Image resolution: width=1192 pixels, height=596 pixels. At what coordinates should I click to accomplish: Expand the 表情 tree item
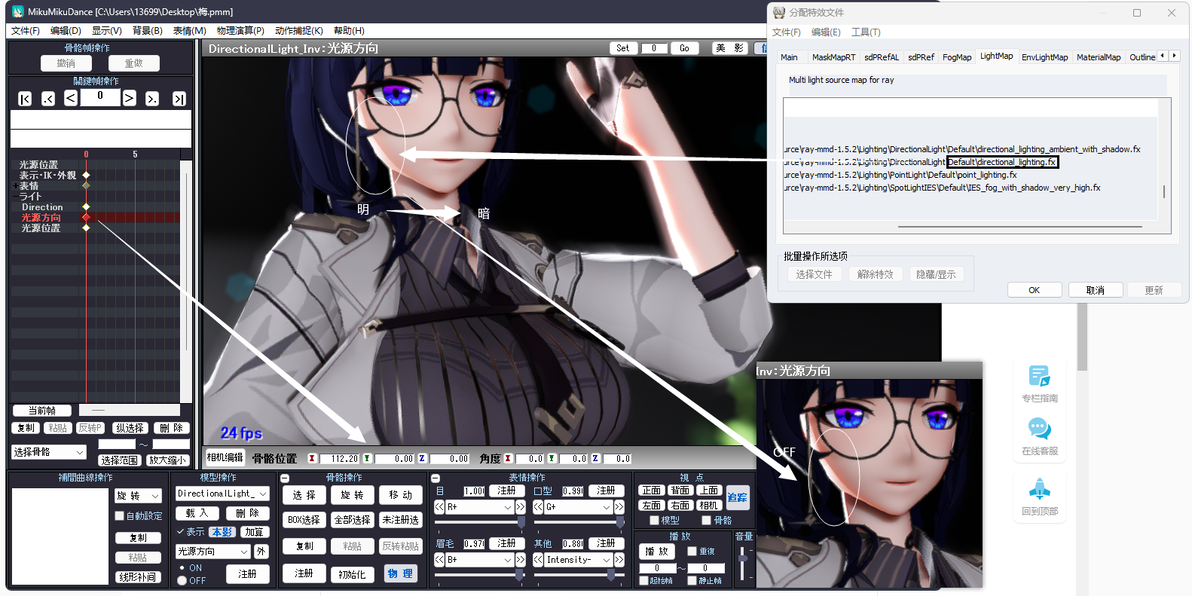[x=15, y=185]
